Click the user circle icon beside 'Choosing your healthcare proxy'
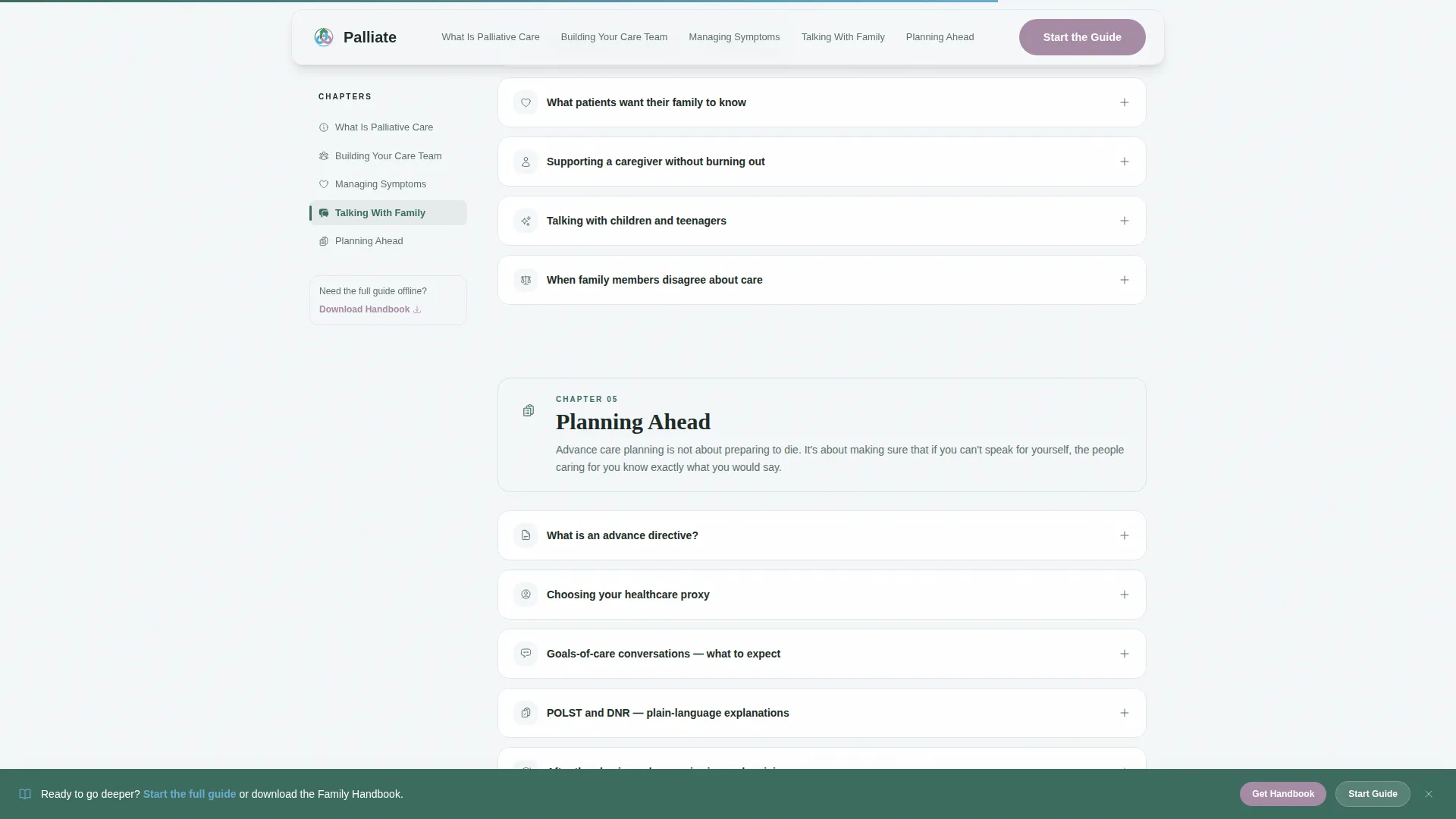This screenshot has width=1456, height=819. [x=526, y=595]
